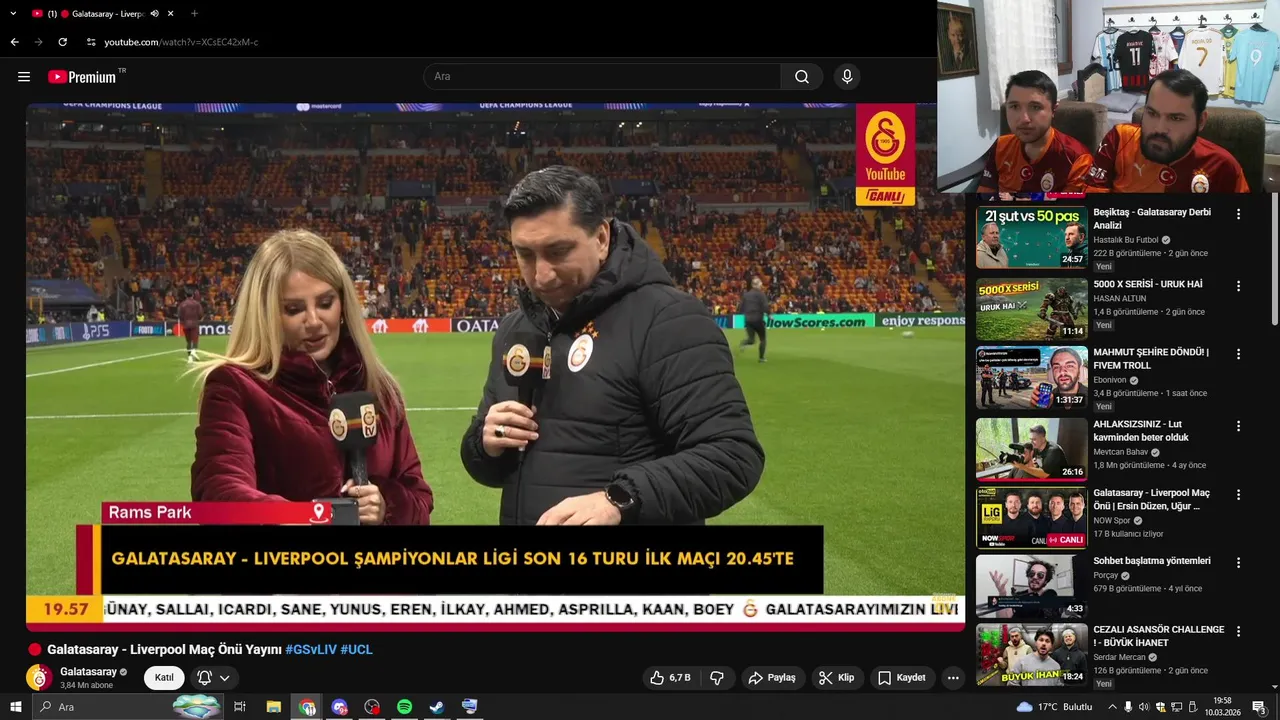Open the Hastalık Bu Futbol channel name
Screen dimensions: 1280x720
point(1126,240)
